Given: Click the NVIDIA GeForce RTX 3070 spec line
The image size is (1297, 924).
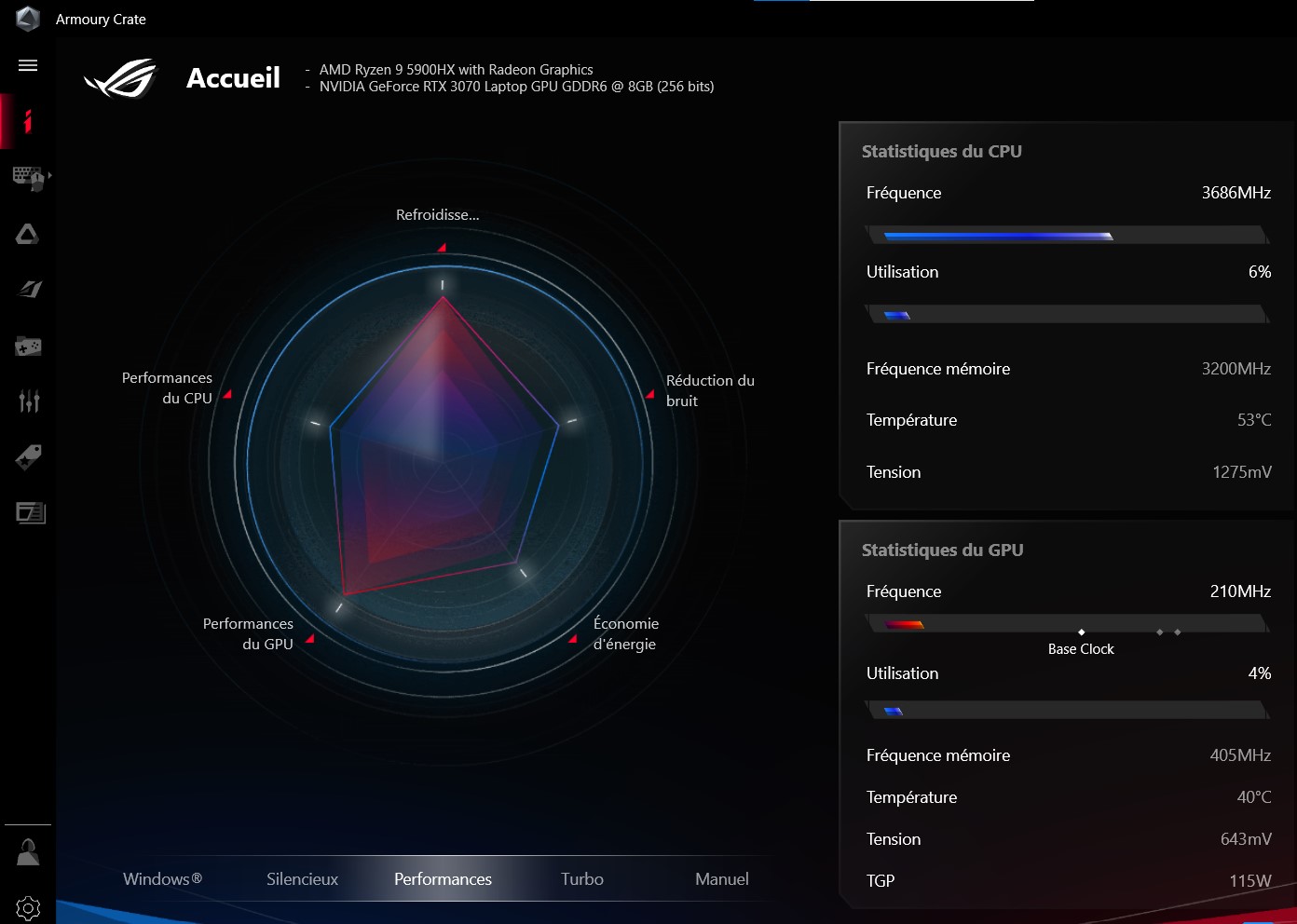Looking at the screenshot, I should click(x=516, y=87).
